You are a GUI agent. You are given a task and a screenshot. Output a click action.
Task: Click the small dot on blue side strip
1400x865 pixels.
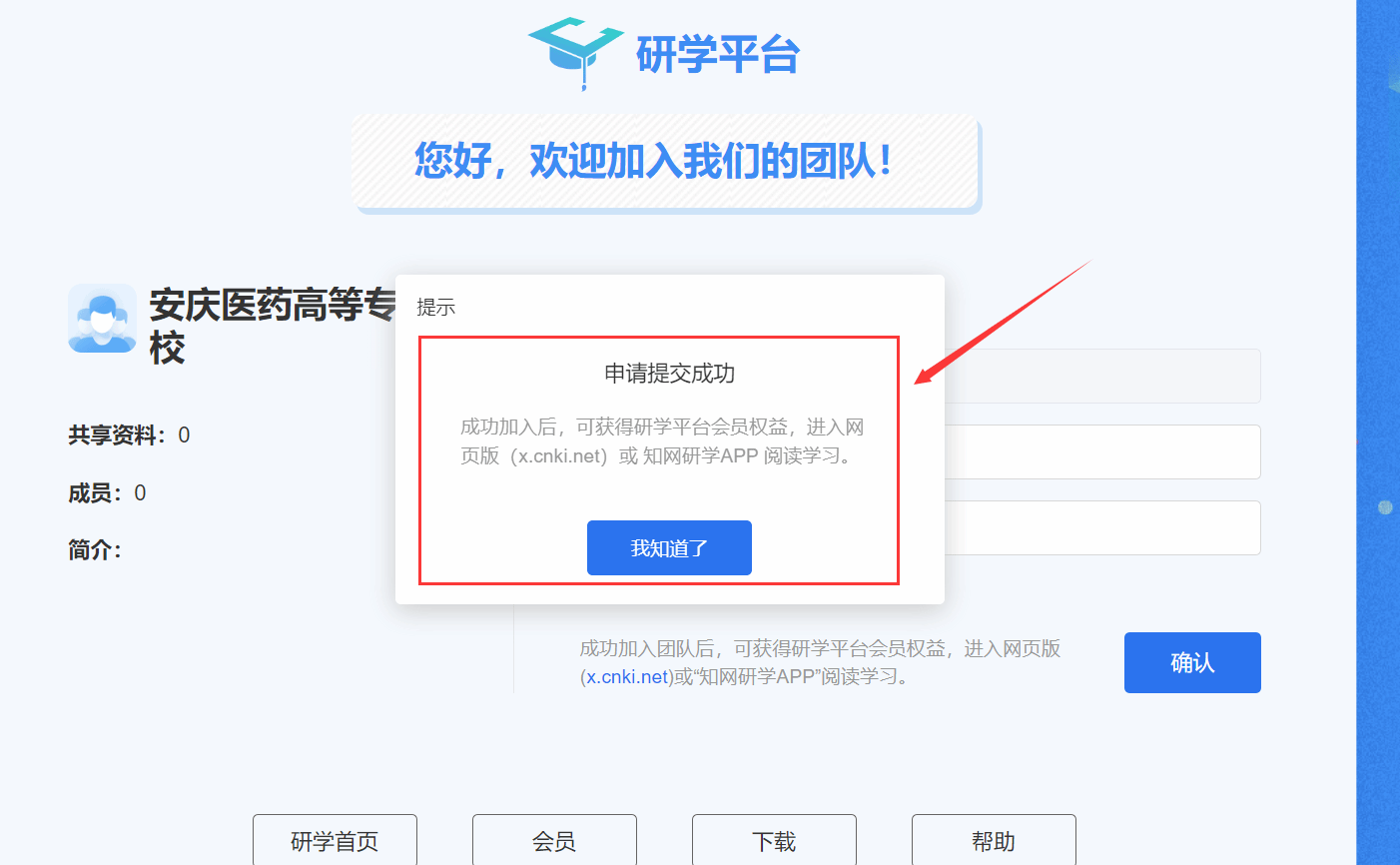tap(1385, 507)
